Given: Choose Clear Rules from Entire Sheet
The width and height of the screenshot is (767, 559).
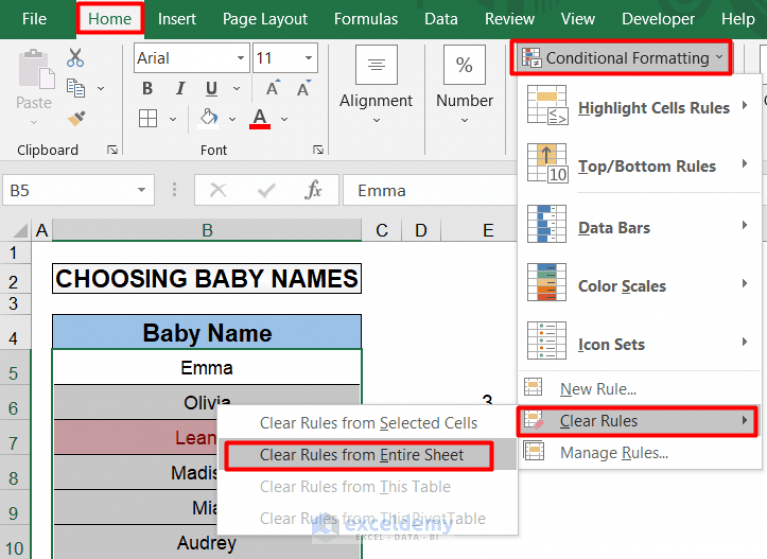Looking at the screenshot, I should [x=368, y=455].
